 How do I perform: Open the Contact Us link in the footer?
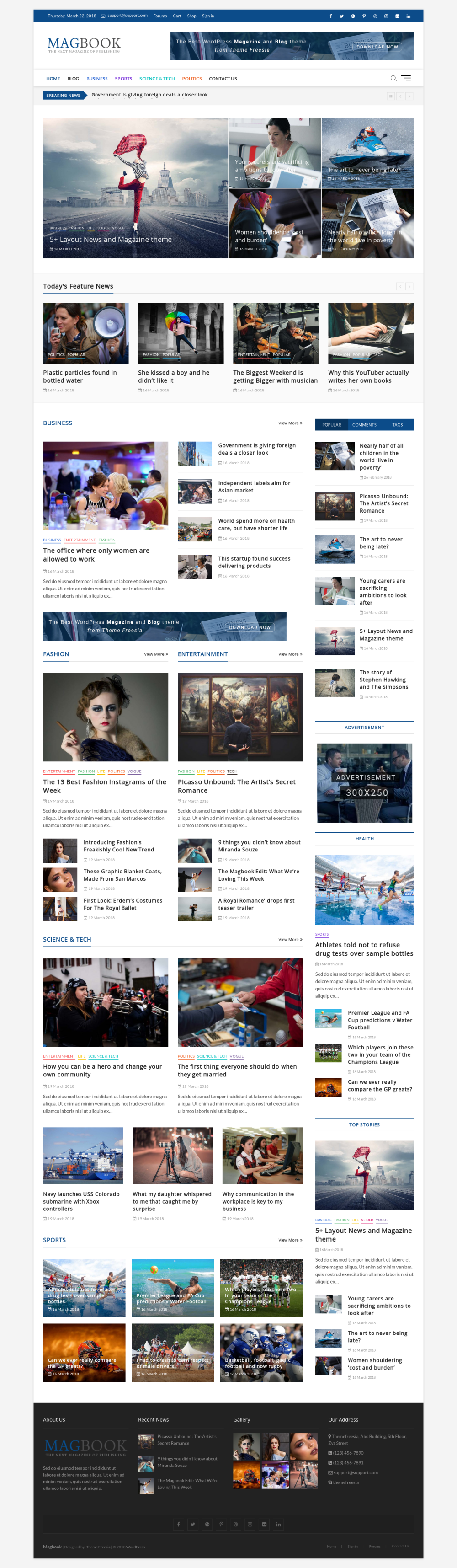(x=400, y=1546)
